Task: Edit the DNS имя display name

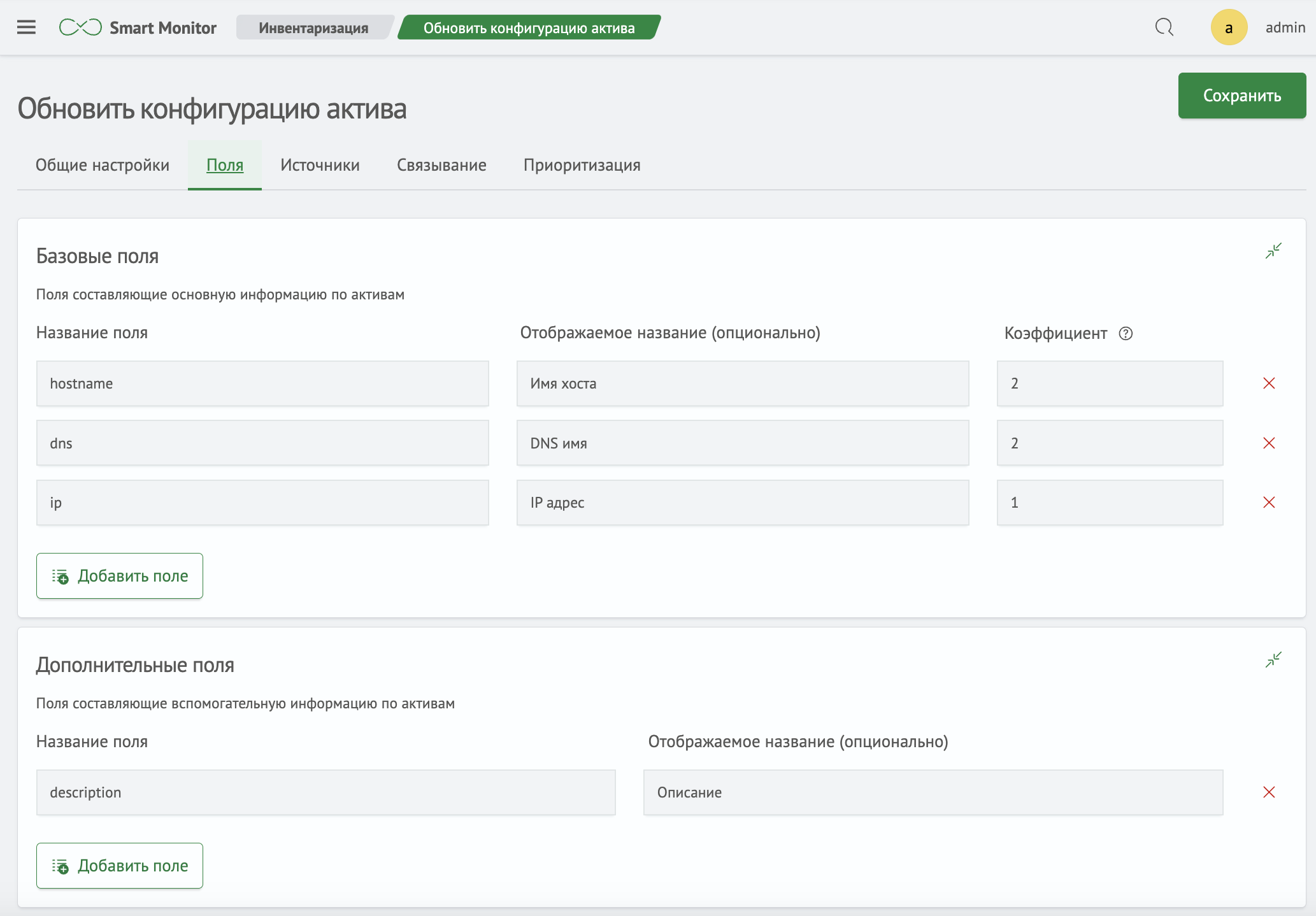Action: [743, 443]
